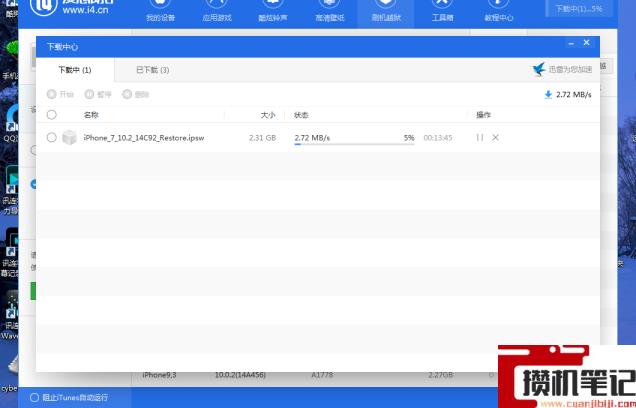Open 工具箱 toolbox section
The image size is (636, 408).
(x=442, y=11)
